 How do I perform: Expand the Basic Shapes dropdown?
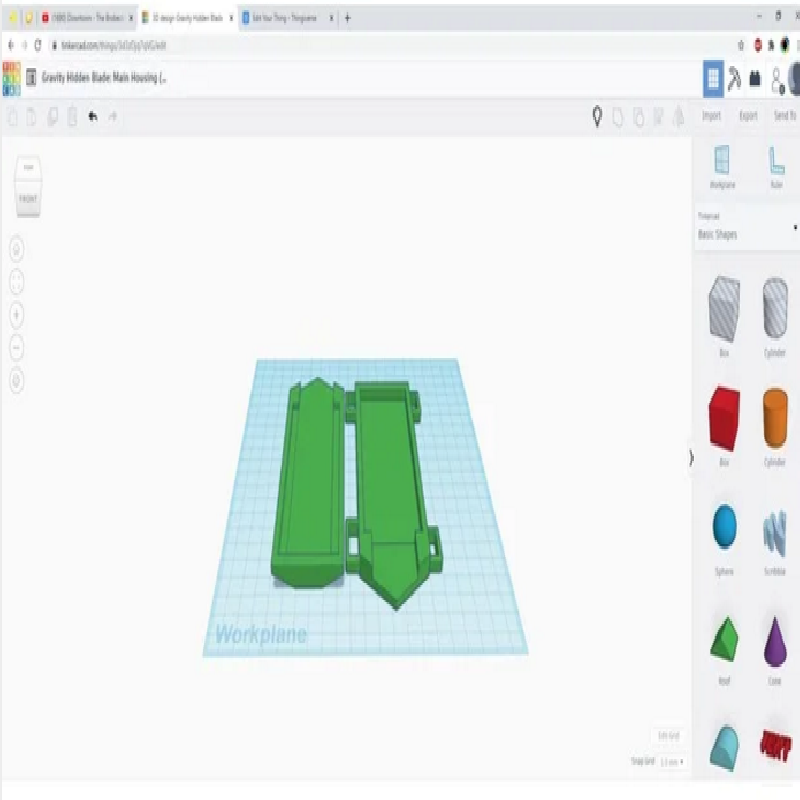coord(747,227)
